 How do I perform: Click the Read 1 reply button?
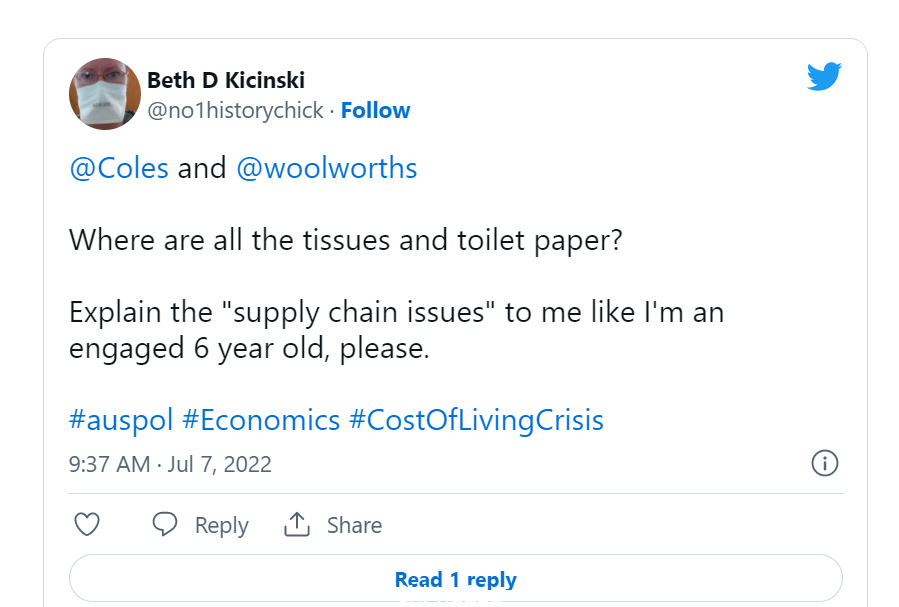tap(456, 578)
